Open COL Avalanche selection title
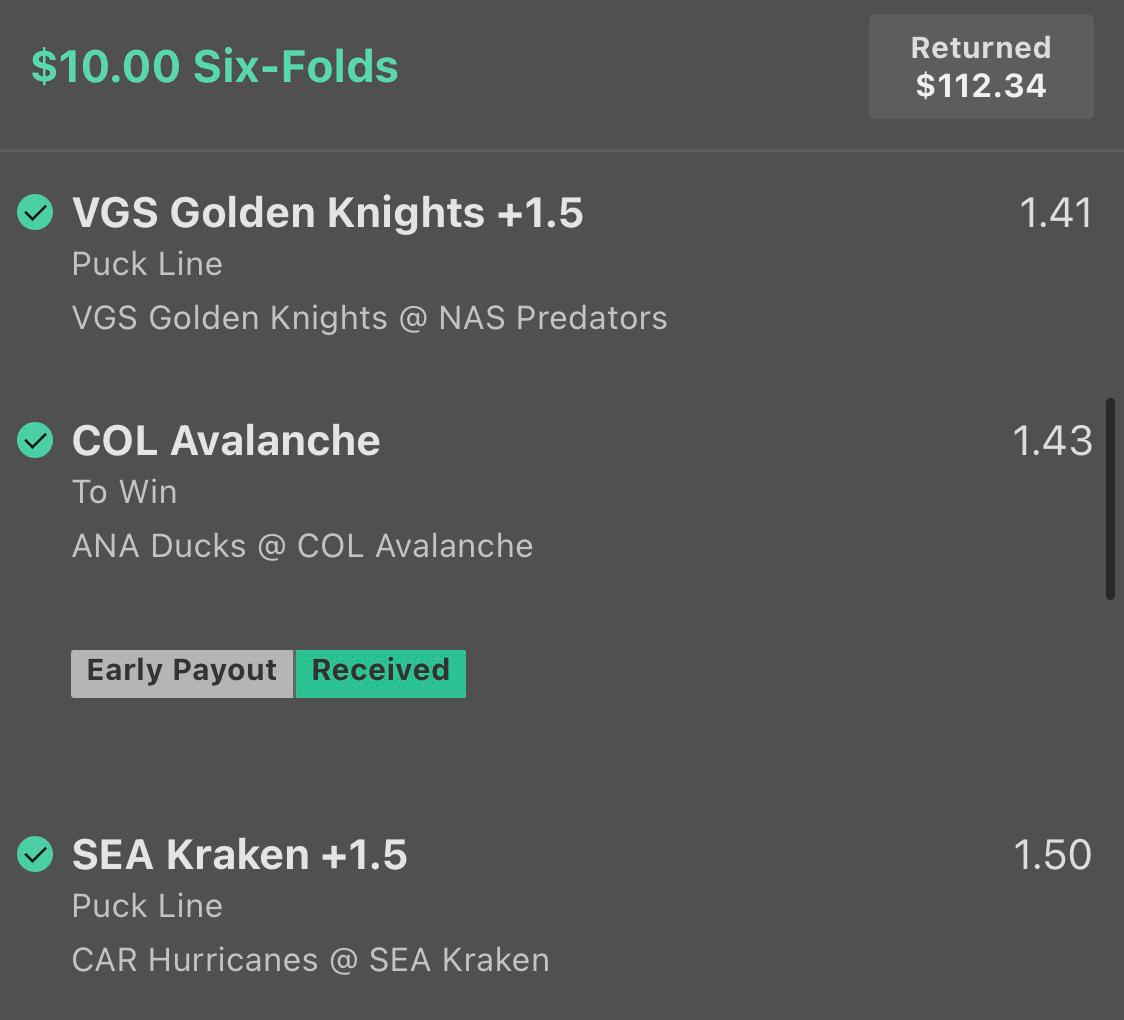This screenshot has height=1020, width=1124. pyautogui.click(x=226, y=440)
